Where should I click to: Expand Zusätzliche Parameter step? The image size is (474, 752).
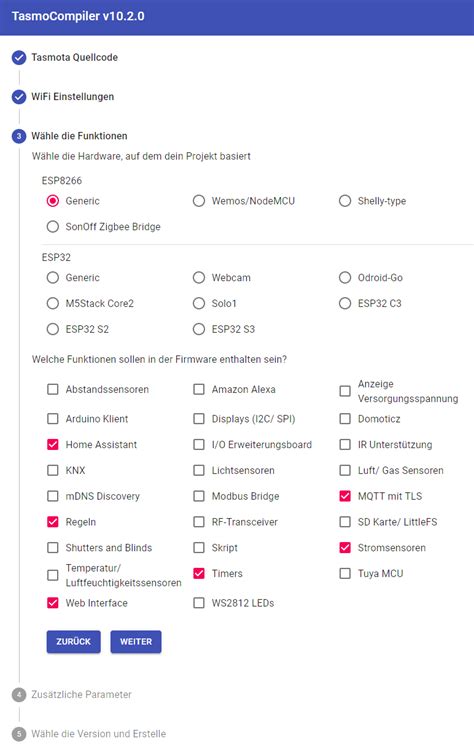coord(81,694)
